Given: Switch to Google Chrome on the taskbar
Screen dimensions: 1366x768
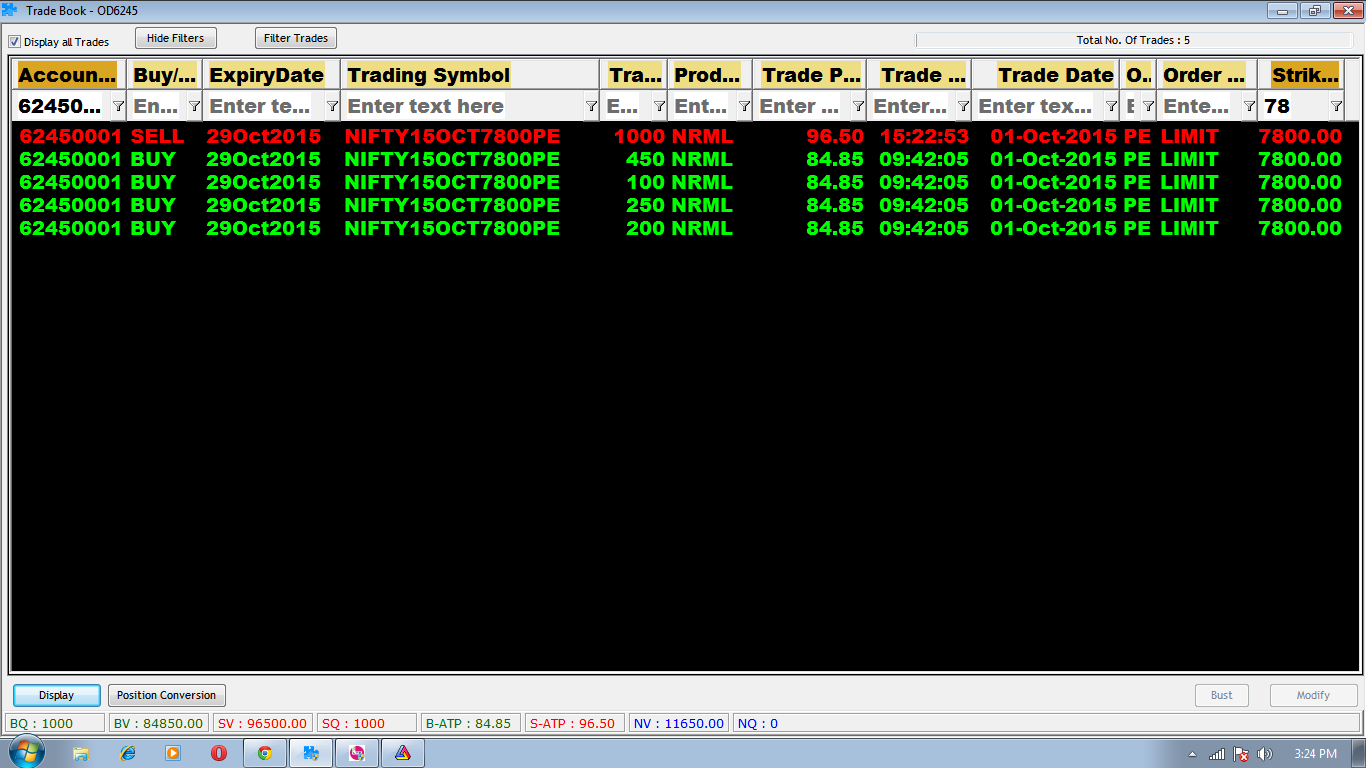Looking at the screenshot, I should click(x=265, y=753).
